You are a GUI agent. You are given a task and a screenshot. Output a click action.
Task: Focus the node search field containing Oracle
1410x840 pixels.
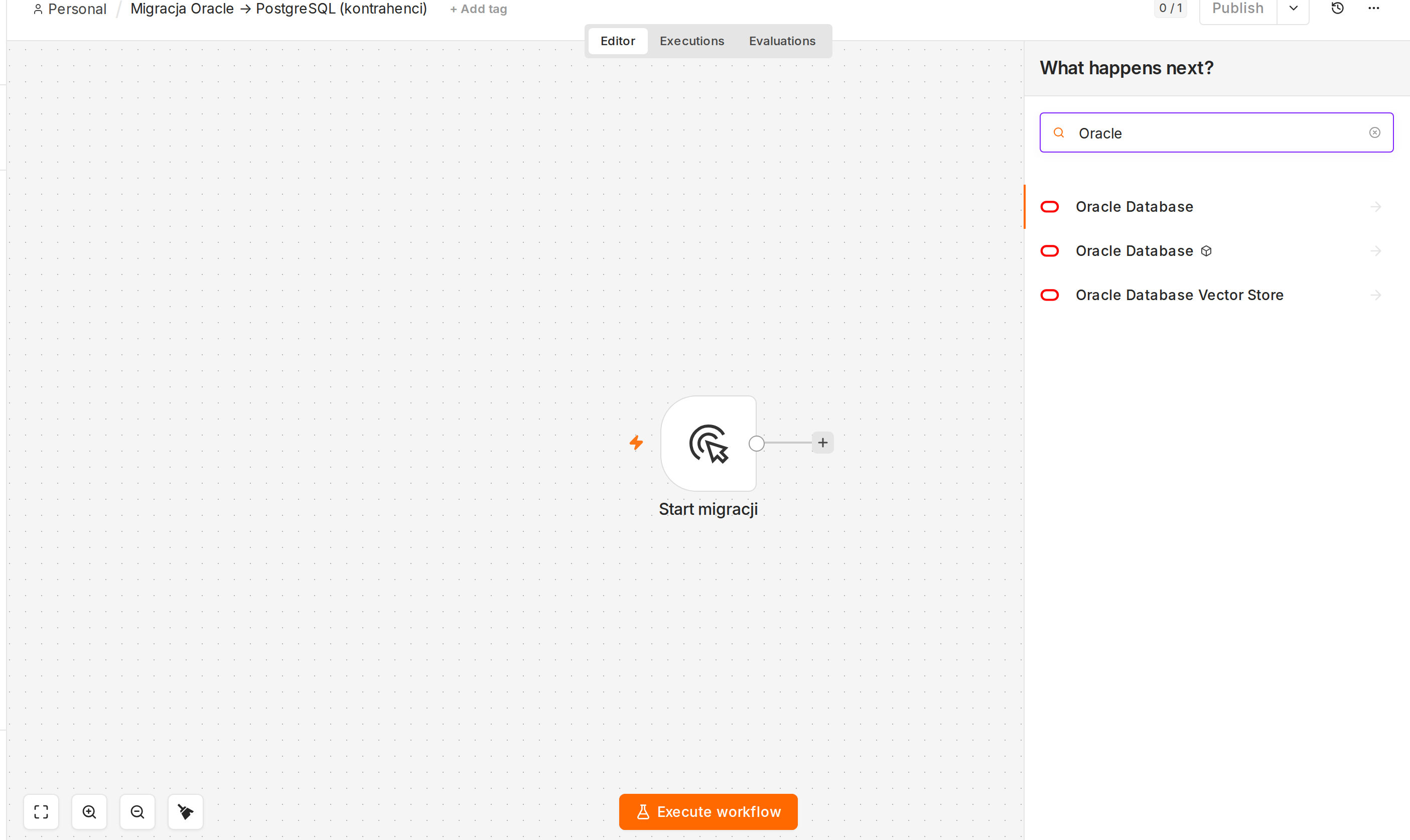1216,132
